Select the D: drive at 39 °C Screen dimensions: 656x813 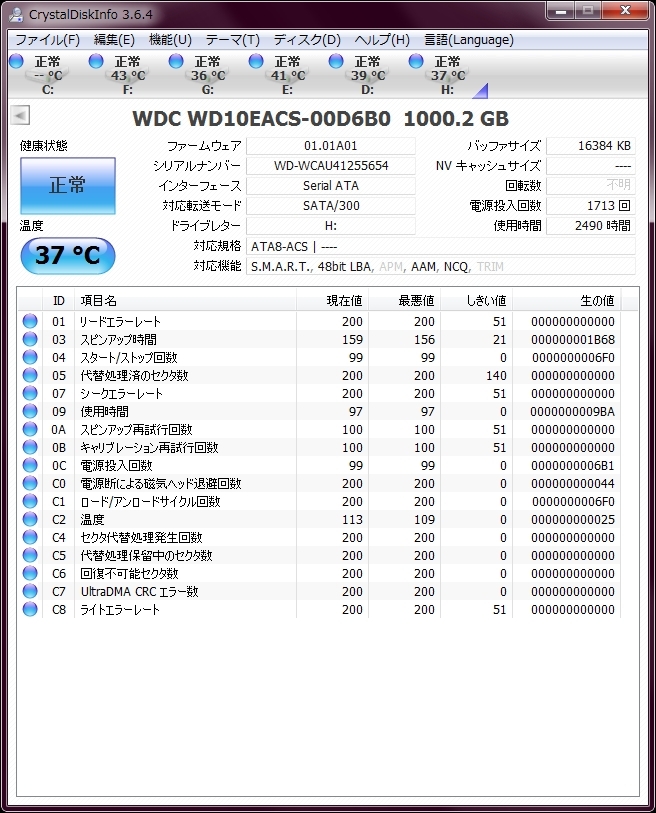pos(367,75)
